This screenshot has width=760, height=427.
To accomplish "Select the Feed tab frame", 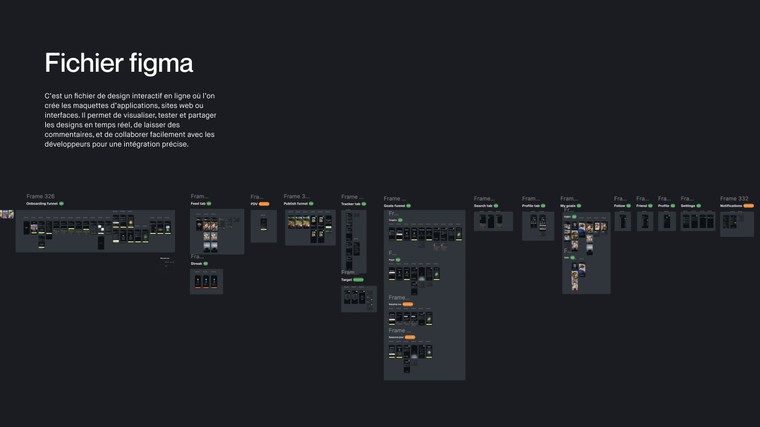I will point(217,231).
